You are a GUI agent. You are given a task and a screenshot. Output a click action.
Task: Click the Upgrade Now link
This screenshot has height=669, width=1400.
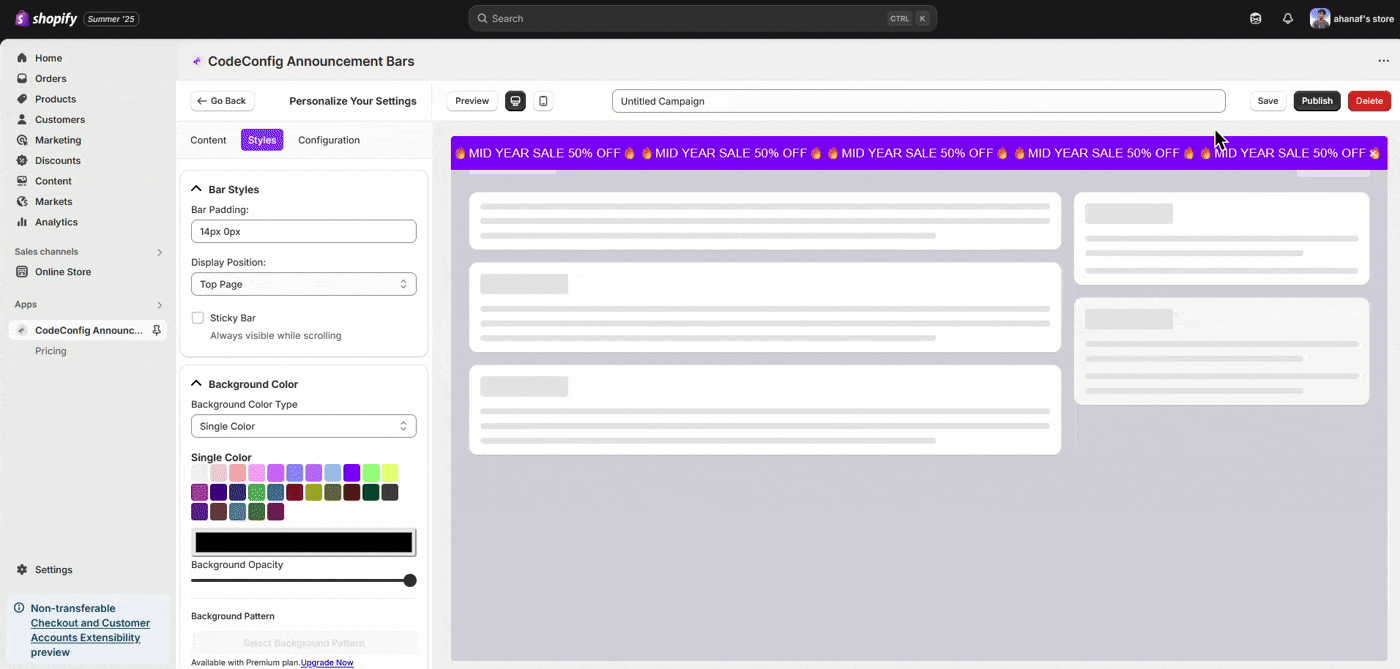[x=327, y=663]
